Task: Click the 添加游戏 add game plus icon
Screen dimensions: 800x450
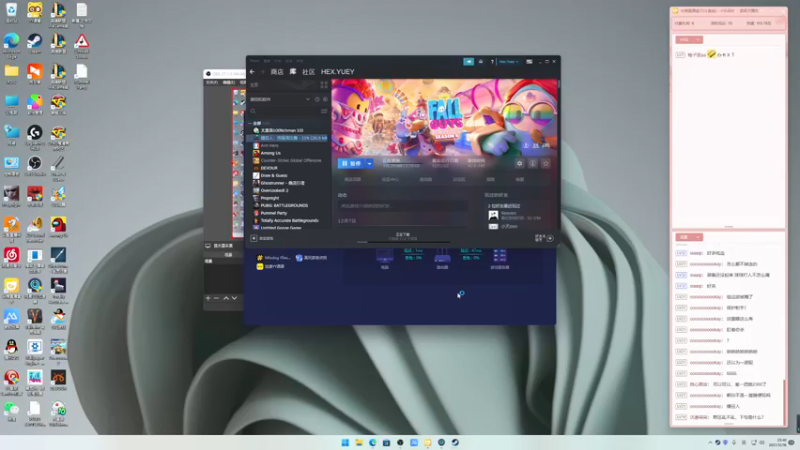Action: click(254, 238)
